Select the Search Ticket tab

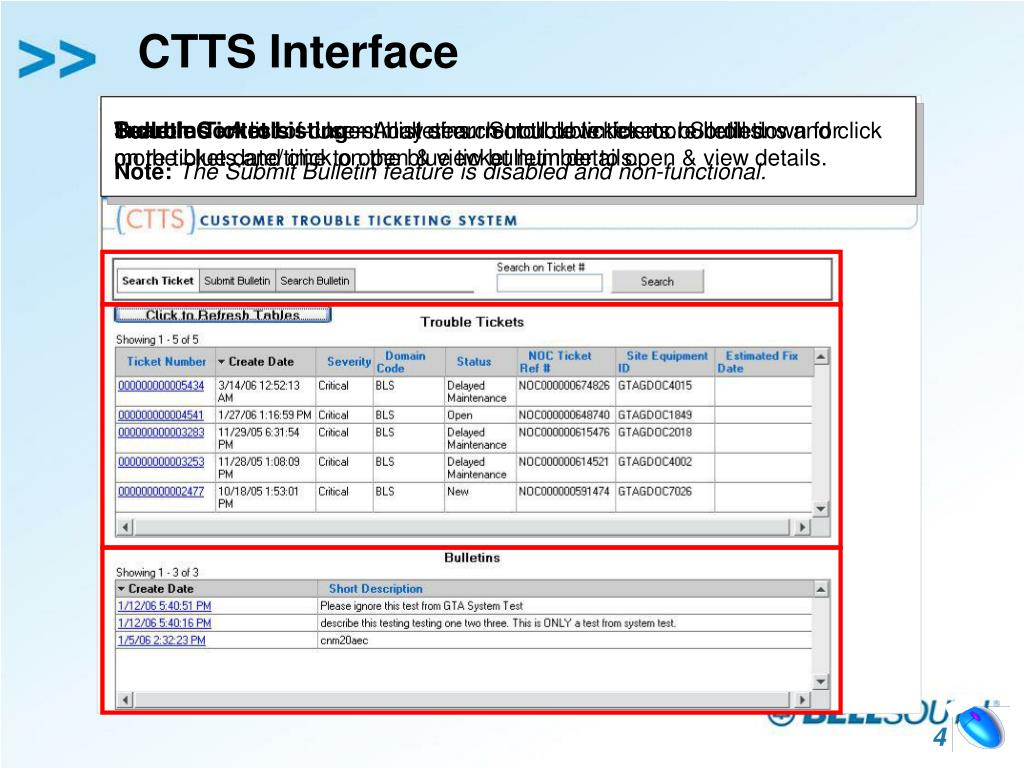(x=157, y=281)
